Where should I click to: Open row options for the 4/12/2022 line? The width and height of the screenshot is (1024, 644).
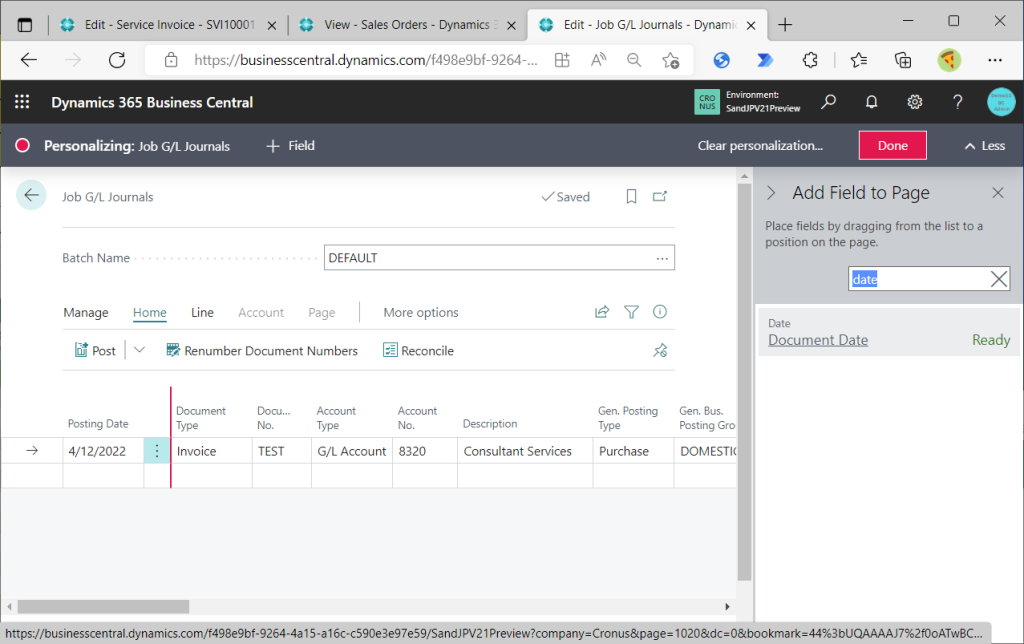[157, 451]
